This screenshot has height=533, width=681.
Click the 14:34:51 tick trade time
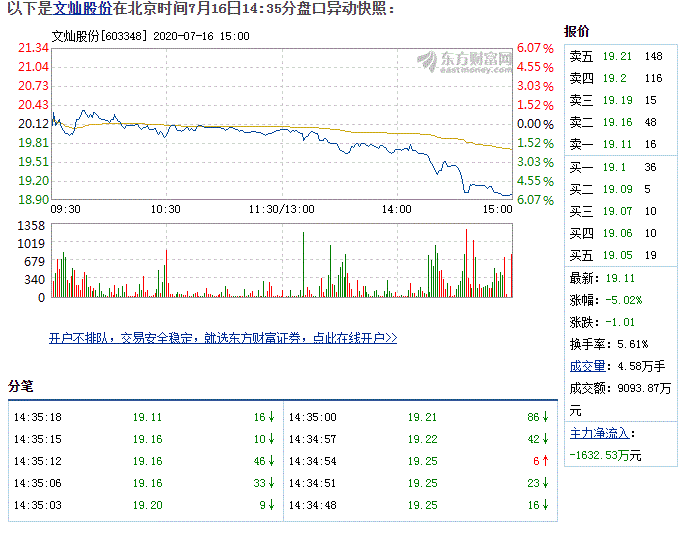point(313,483)
